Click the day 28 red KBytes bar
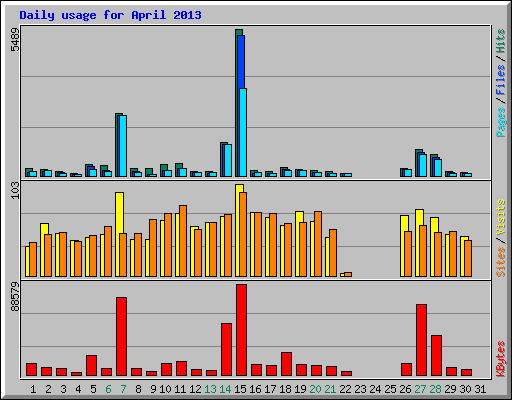This screenshot has height=400, width=512. pyautogui.click(x=436, y=356)
